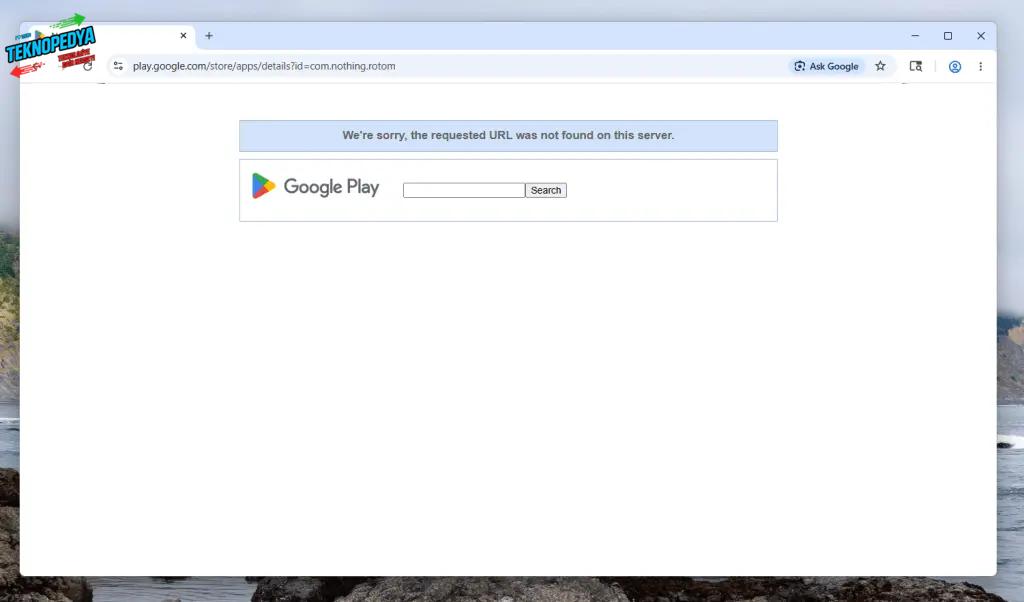Minimize the Chrome window
The image size is (1024, 602).
915,36
